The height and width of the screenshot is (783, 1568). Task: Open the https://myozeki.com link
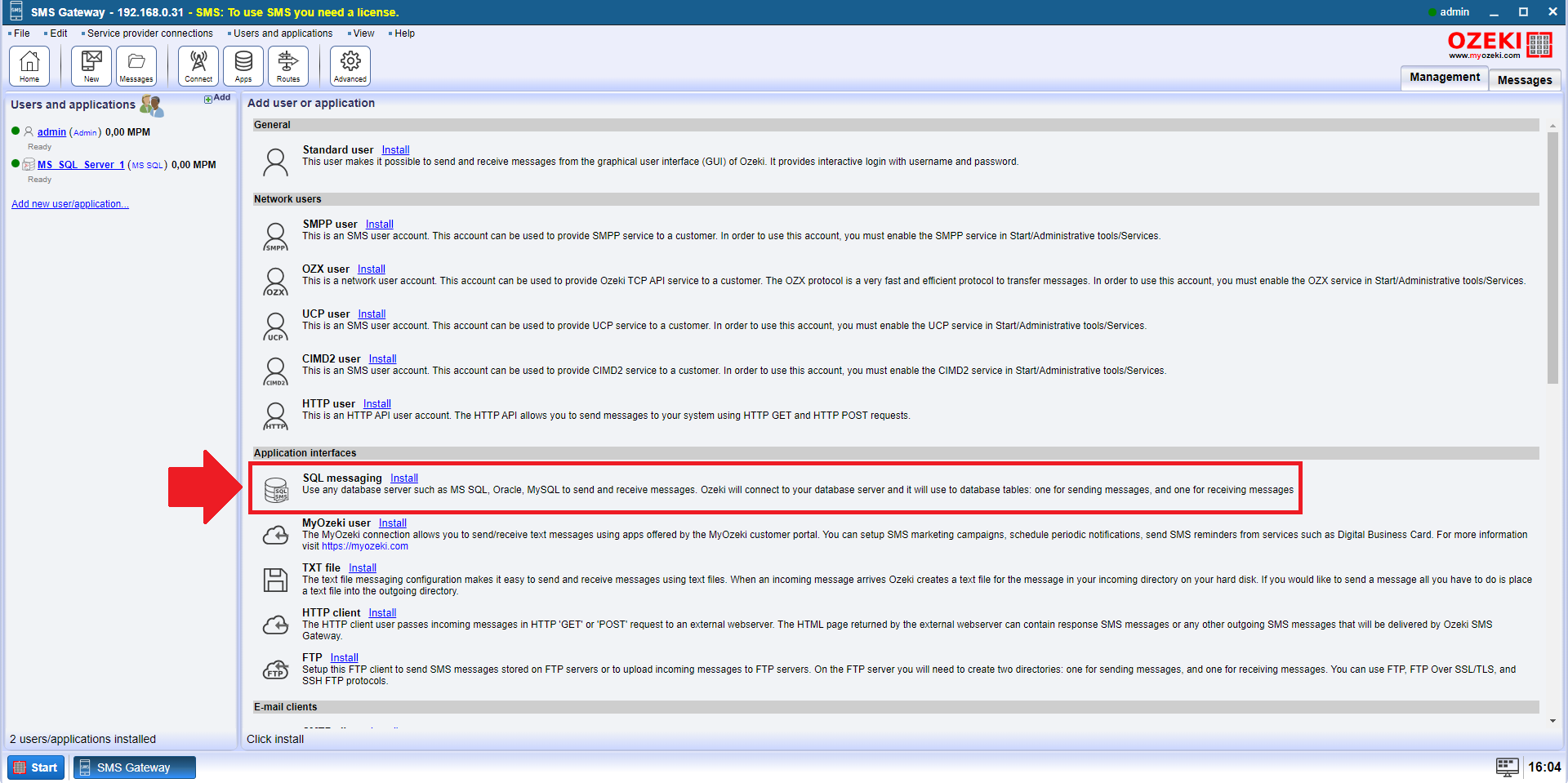tap(364, 546)
